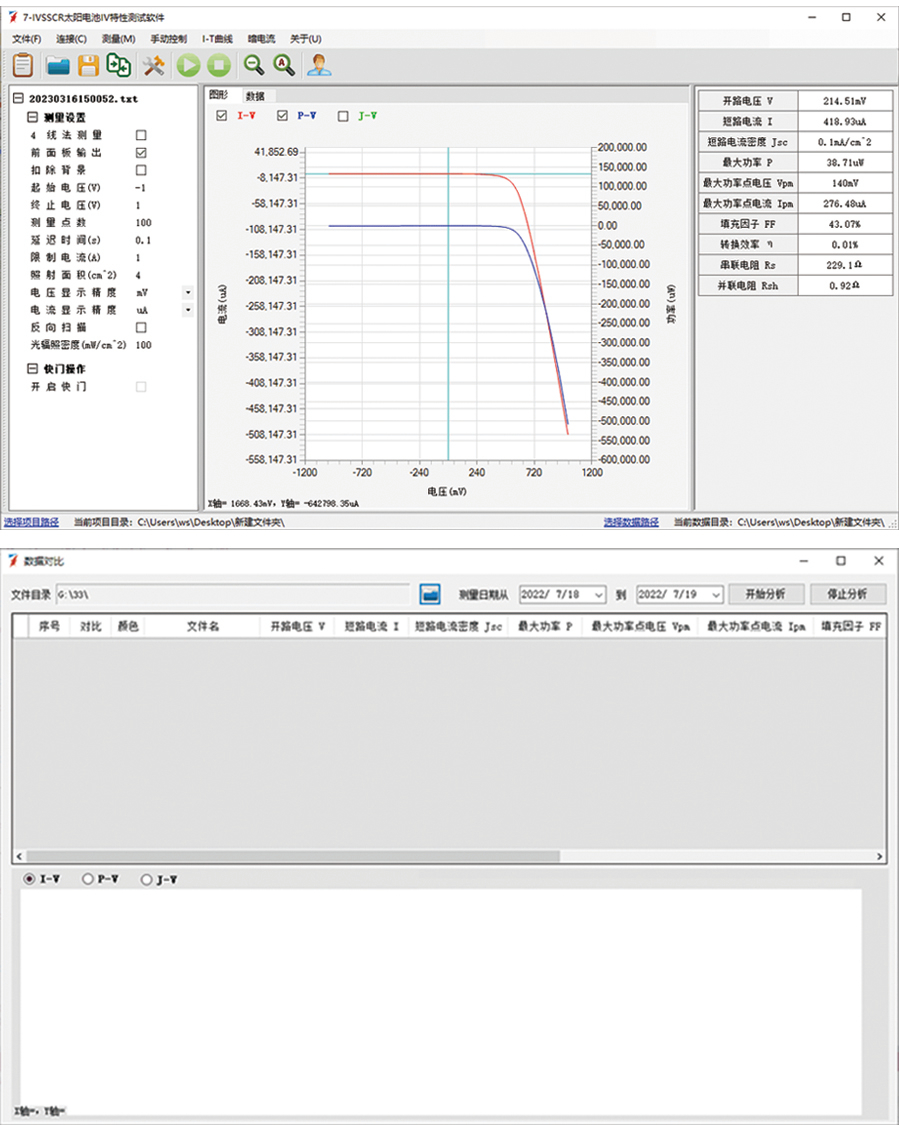Click the green data comparison documents icon
Viewport: 899px width, 1125px height.
119,65
